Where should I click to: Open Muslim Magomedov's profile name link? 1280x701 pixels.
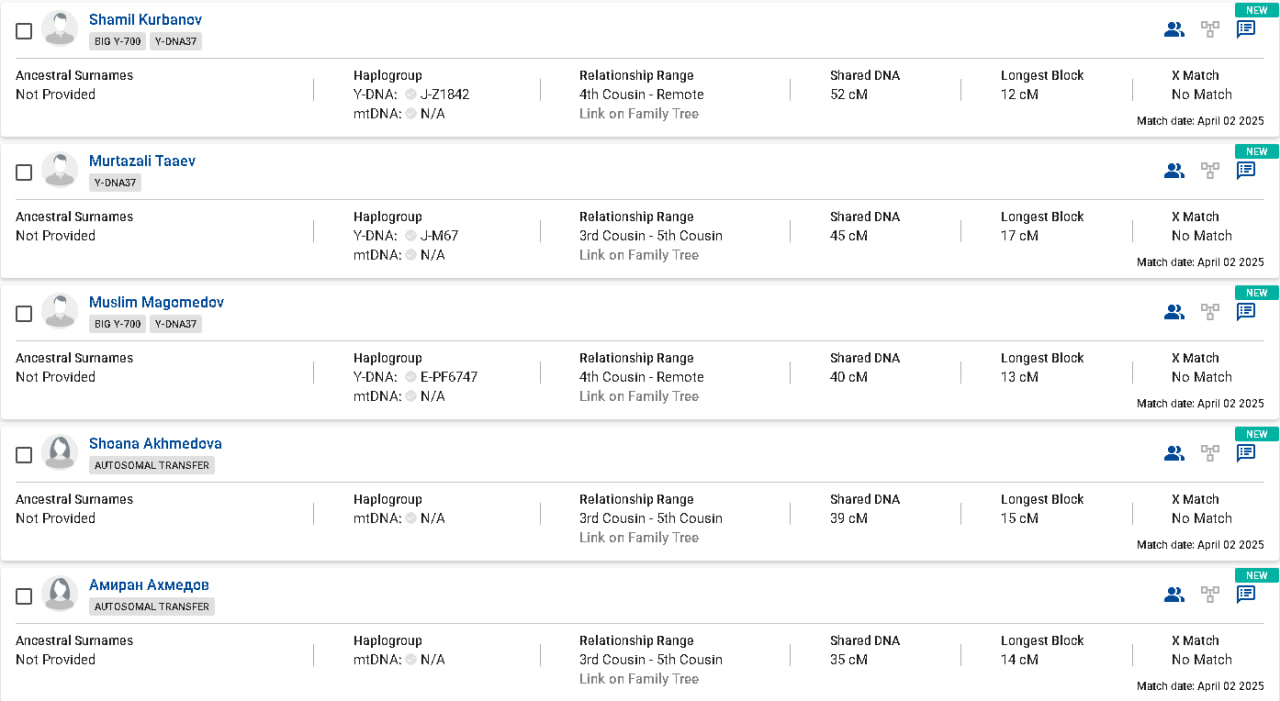point(156,302)
